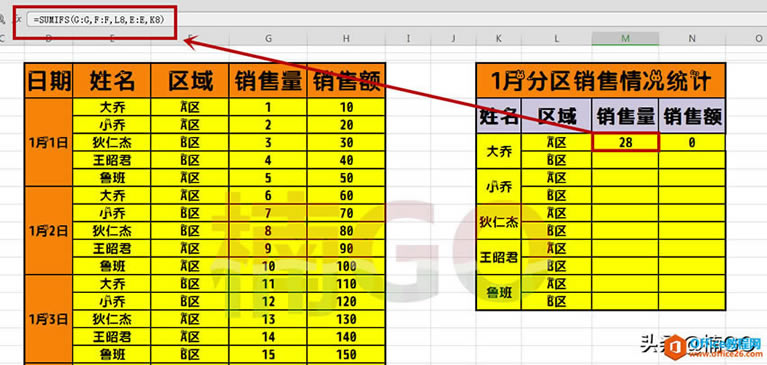Select the 销售额 cell with value 60

point(346,195)
